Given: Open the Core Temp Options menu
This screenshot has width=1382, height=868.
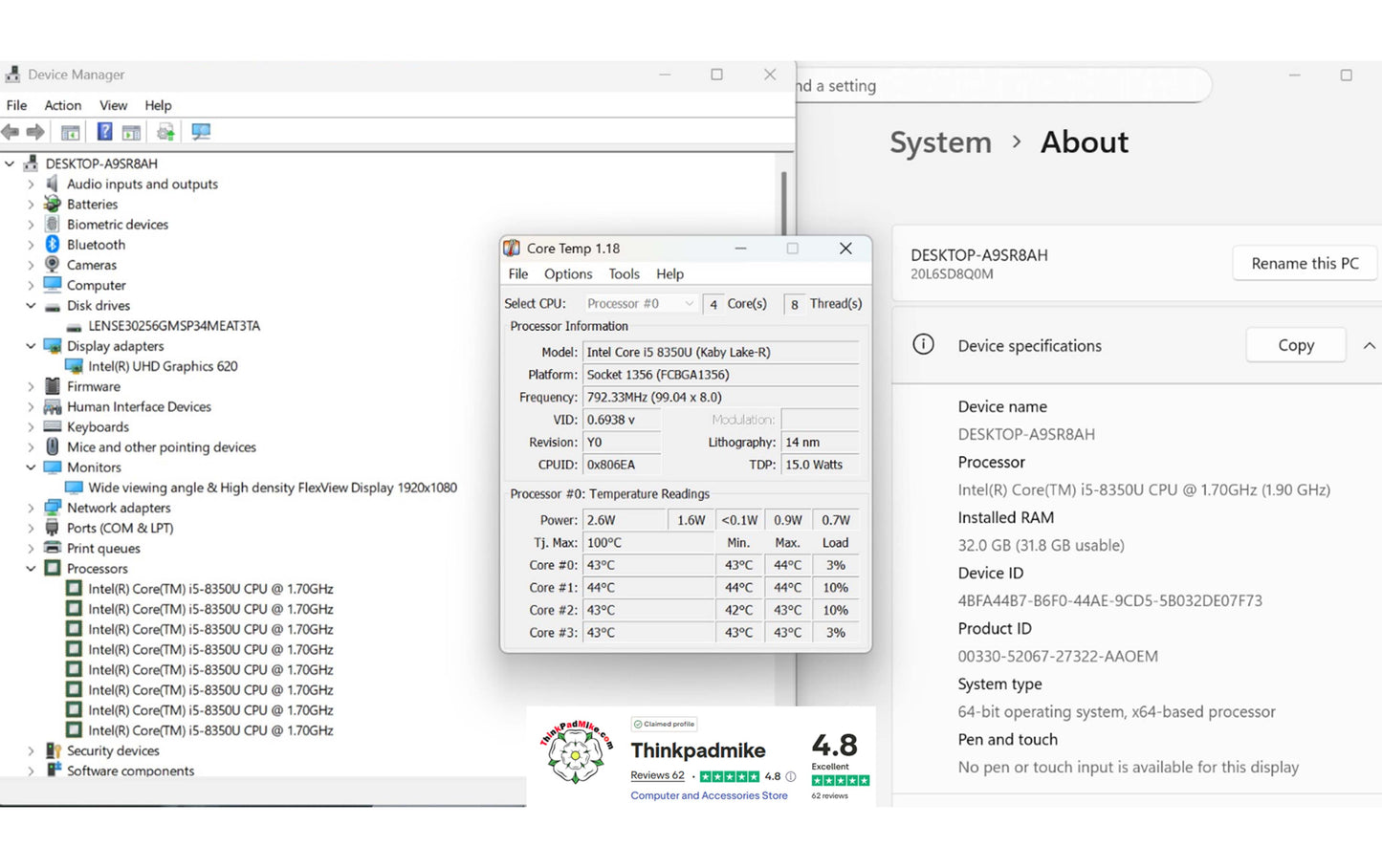Looking at the screenshot, I should coord(568,273).
